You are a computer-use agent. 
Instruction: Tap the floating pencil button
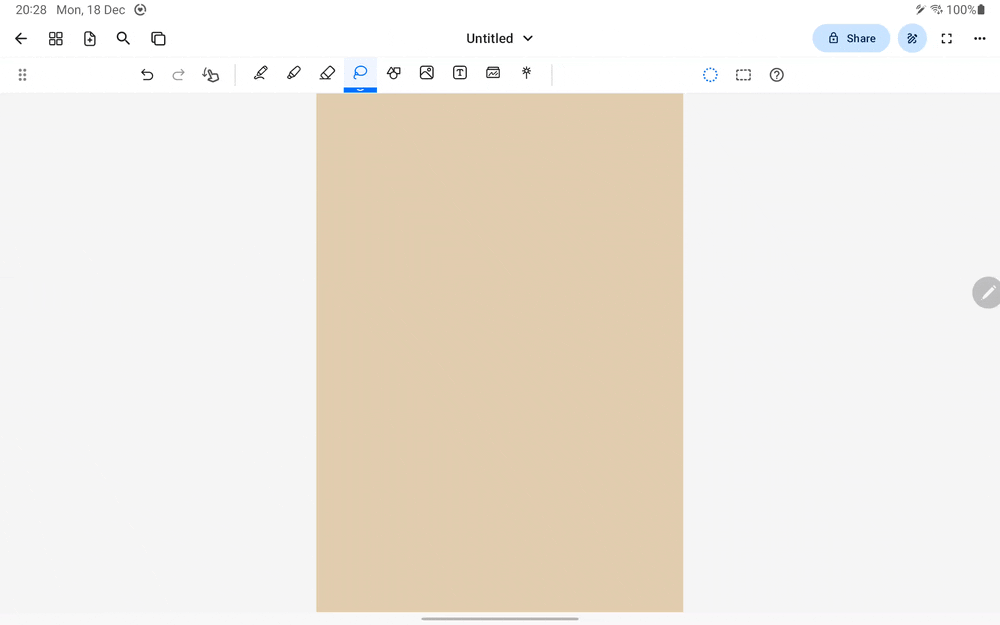pos(987,293)
